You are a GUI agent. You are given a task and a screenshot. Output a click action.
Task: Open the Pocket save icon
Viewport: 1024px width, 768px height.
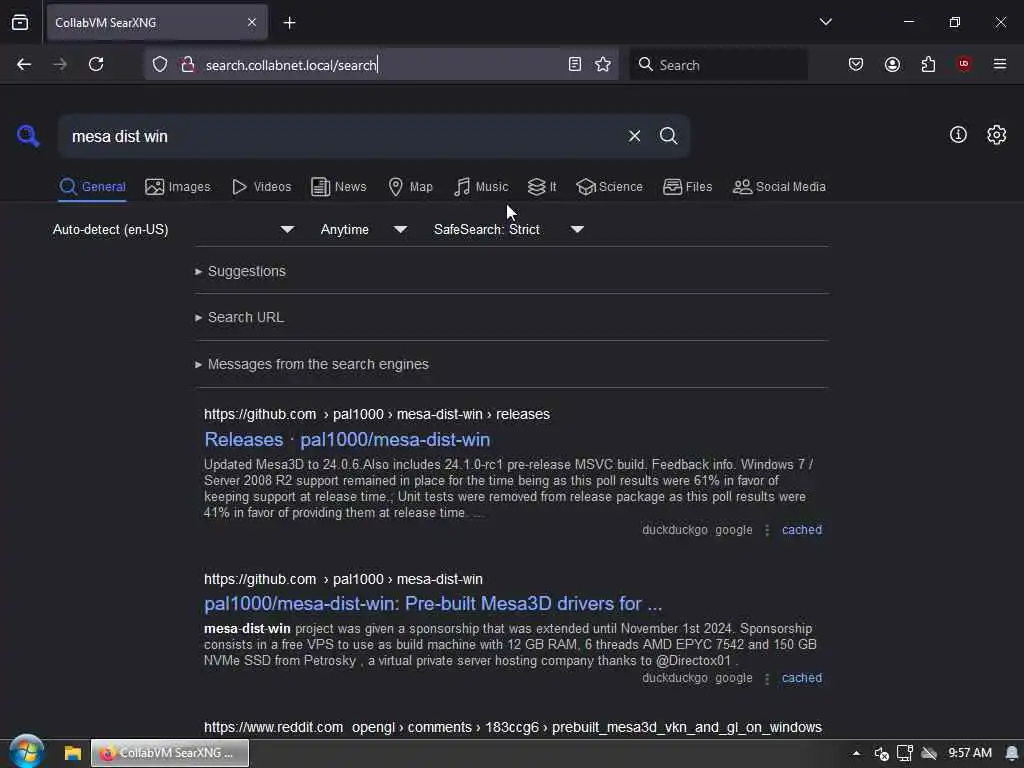coord(856,64)
